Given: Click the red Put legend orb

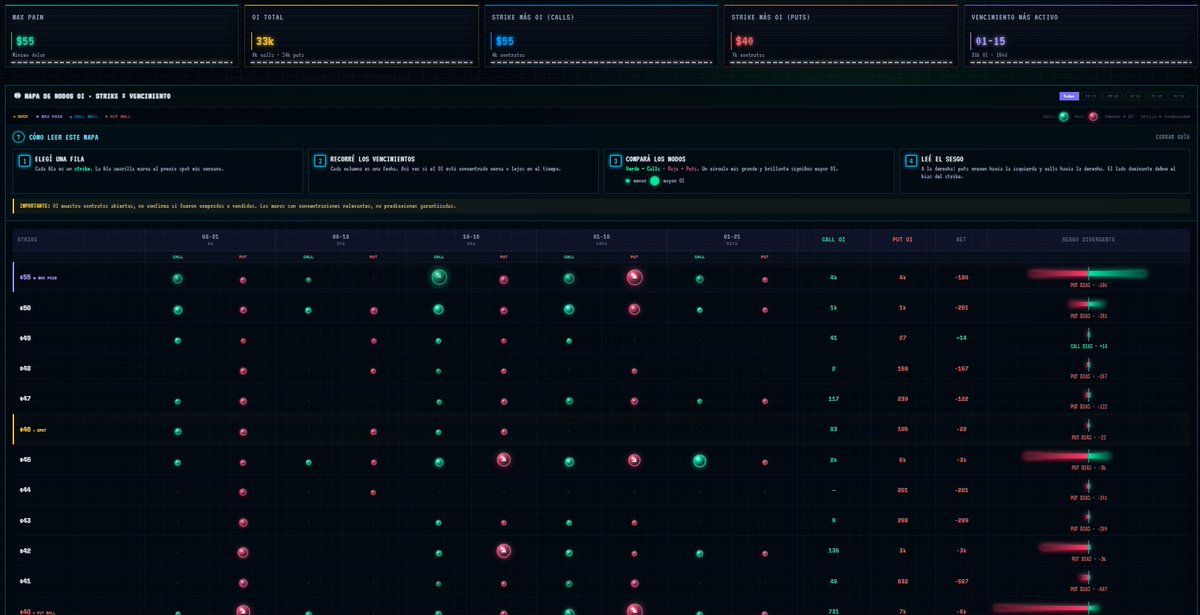Looking at the screenshot, I should (x=1093, y=116).
